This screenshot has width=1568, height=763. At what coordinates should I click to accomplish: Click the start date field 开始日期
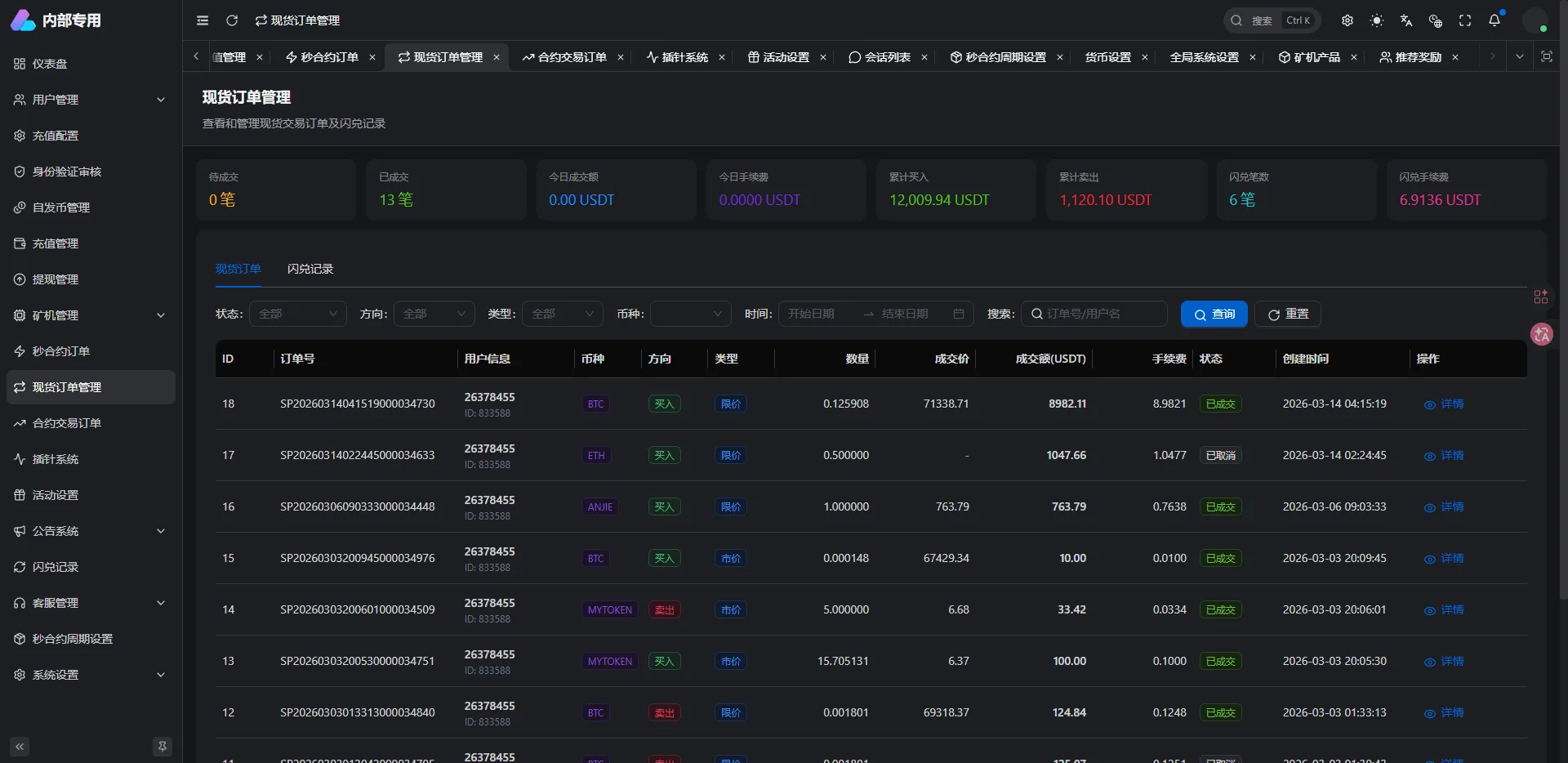click(x=821, y=314)
